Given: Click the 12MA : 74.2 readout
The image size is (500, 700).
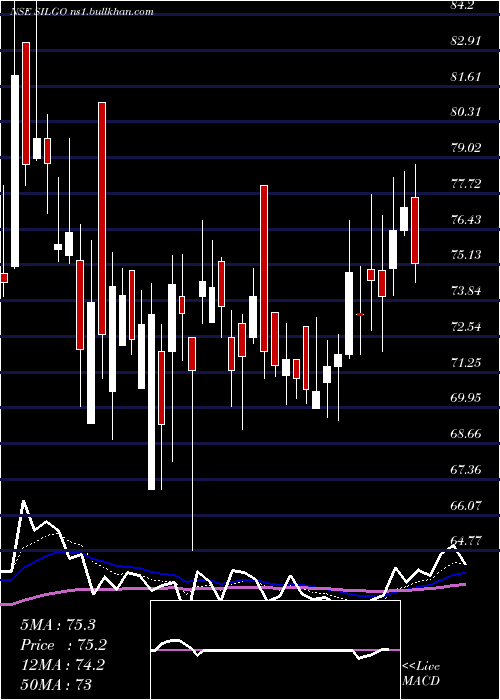Looking at the screenshot, I should (62, 665).
